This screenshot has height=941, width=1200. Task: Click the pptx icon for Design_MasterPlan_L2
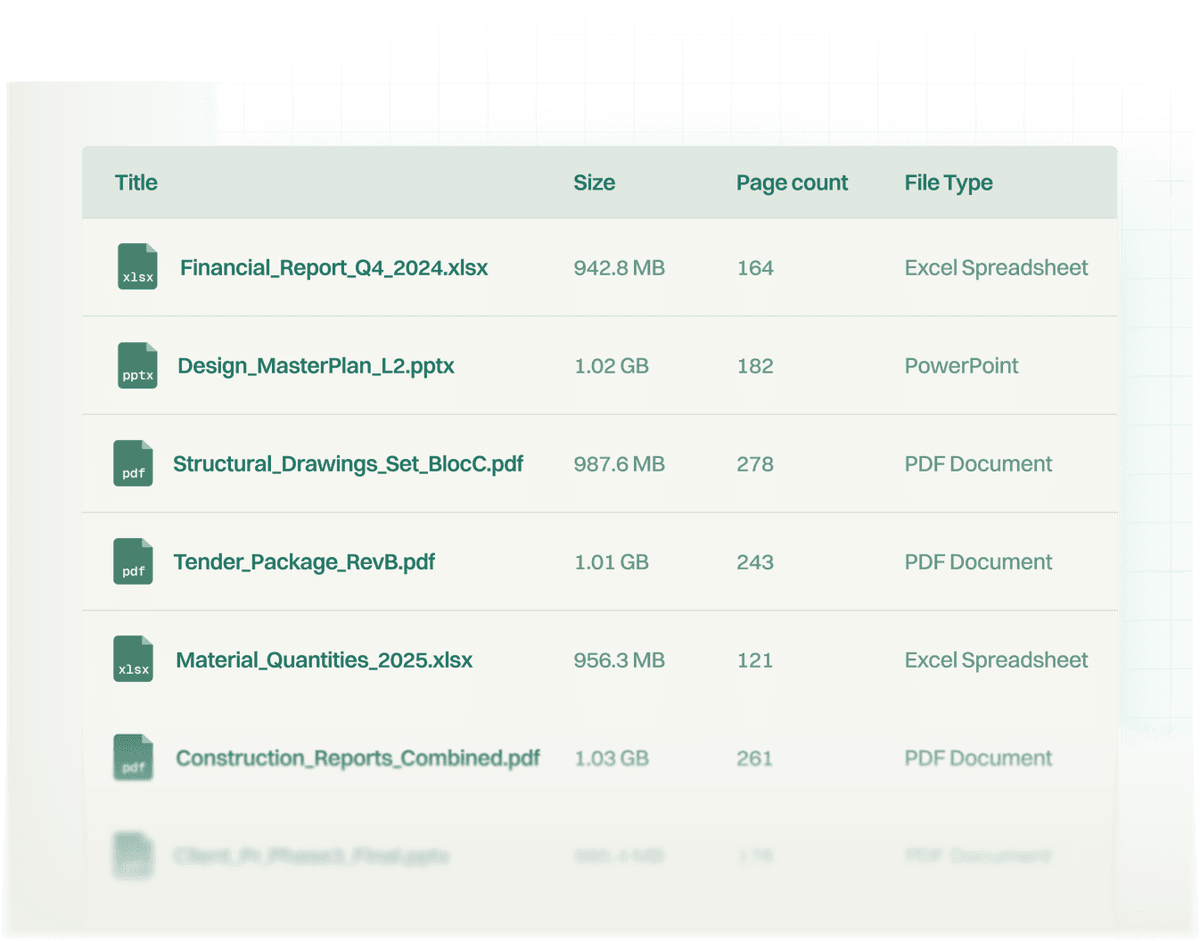(137, 365)
